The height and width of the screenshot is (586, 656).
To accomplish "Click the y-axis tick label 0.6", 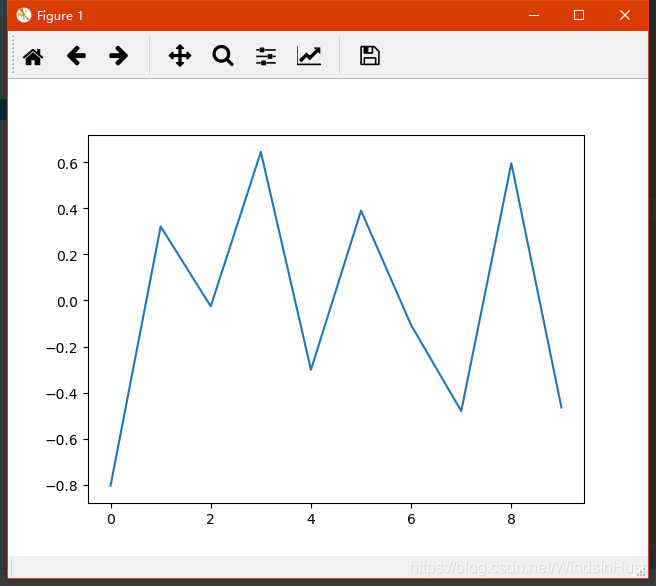I will 67,164.
